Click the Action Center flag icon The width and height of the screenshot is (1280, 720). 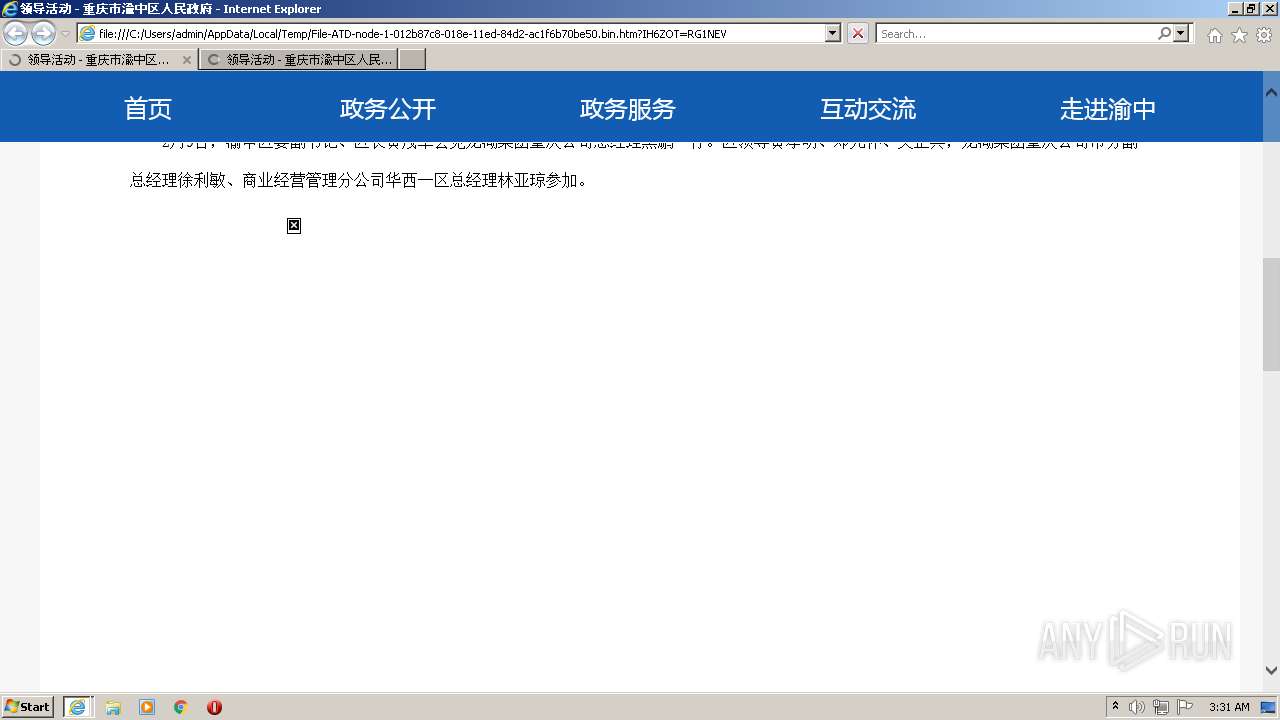(x=1185, y=707)
